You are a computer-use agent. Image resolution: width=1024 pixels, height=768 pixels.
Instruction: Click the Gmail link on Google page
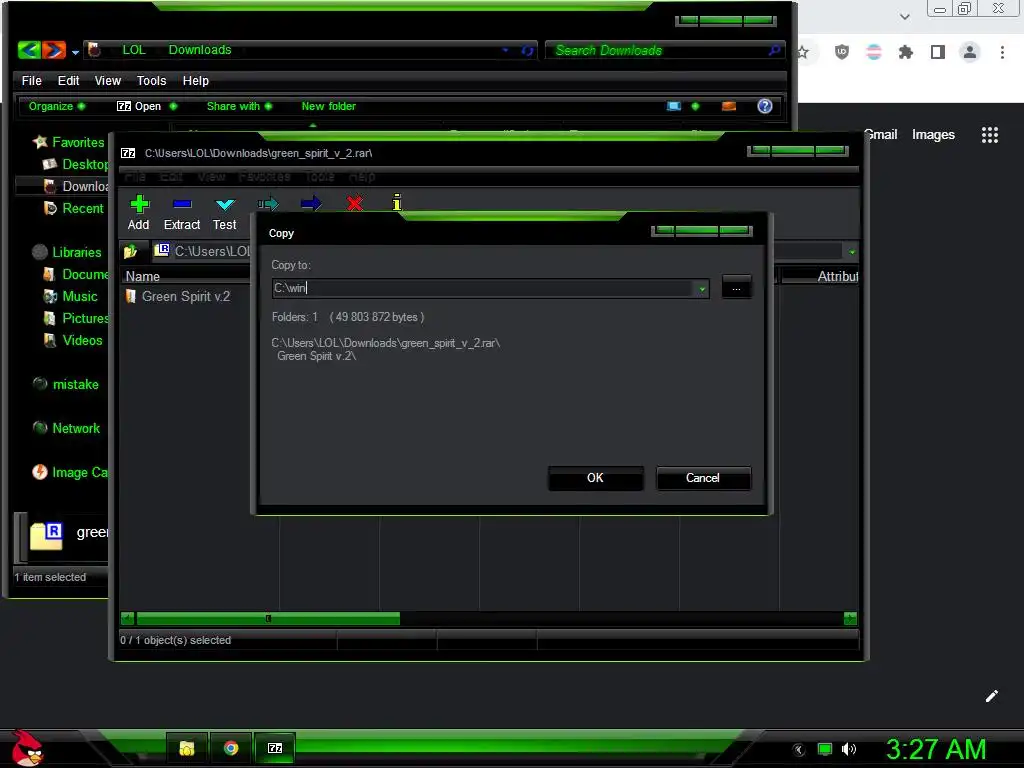[881, 135]
